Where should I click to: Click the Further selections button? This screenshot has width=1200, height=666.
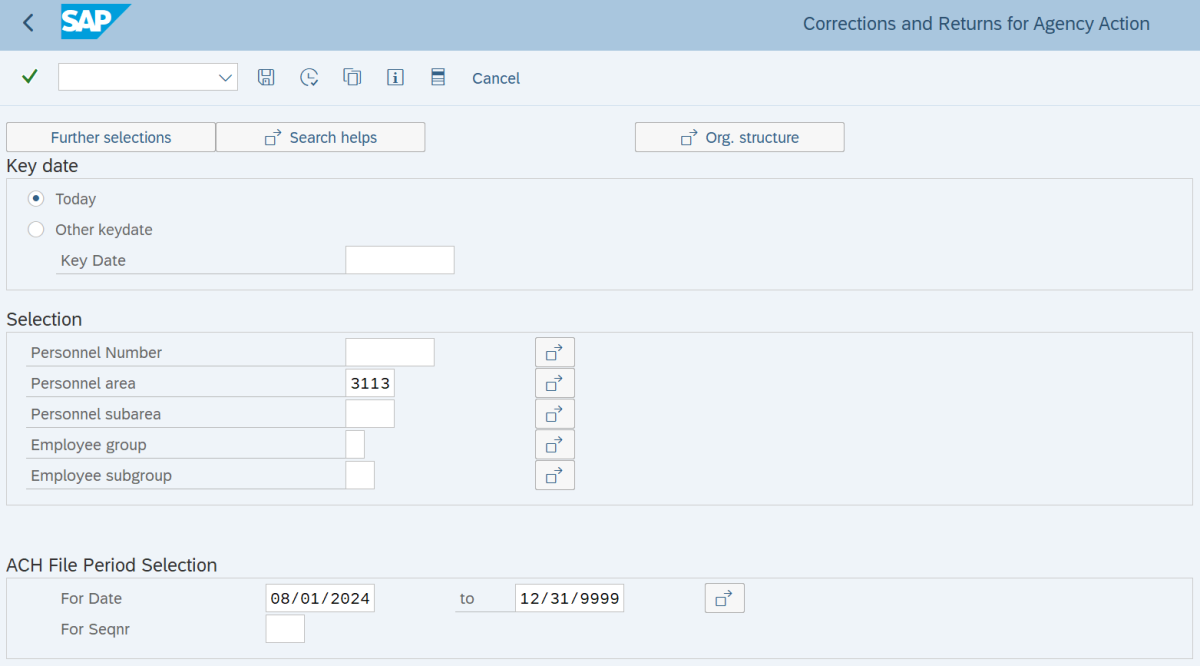point(111,137)
